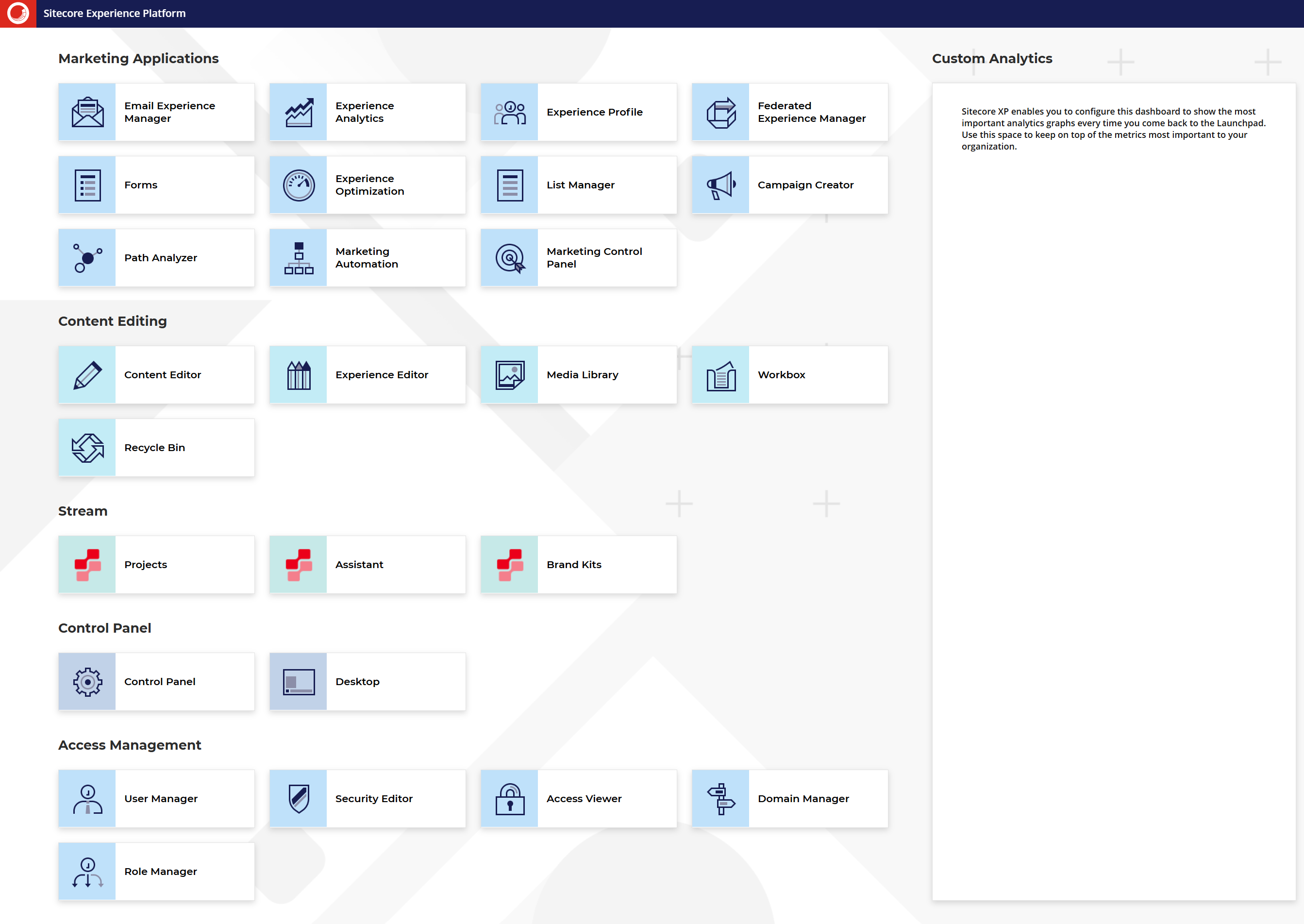Click the Sitecore logo icon

[x=17, y=13]
